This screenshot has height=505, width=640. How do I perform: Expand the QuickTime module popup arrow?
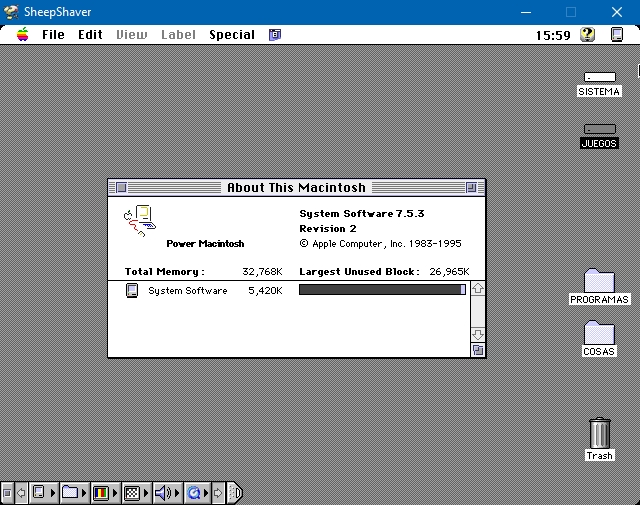(206, 493)
